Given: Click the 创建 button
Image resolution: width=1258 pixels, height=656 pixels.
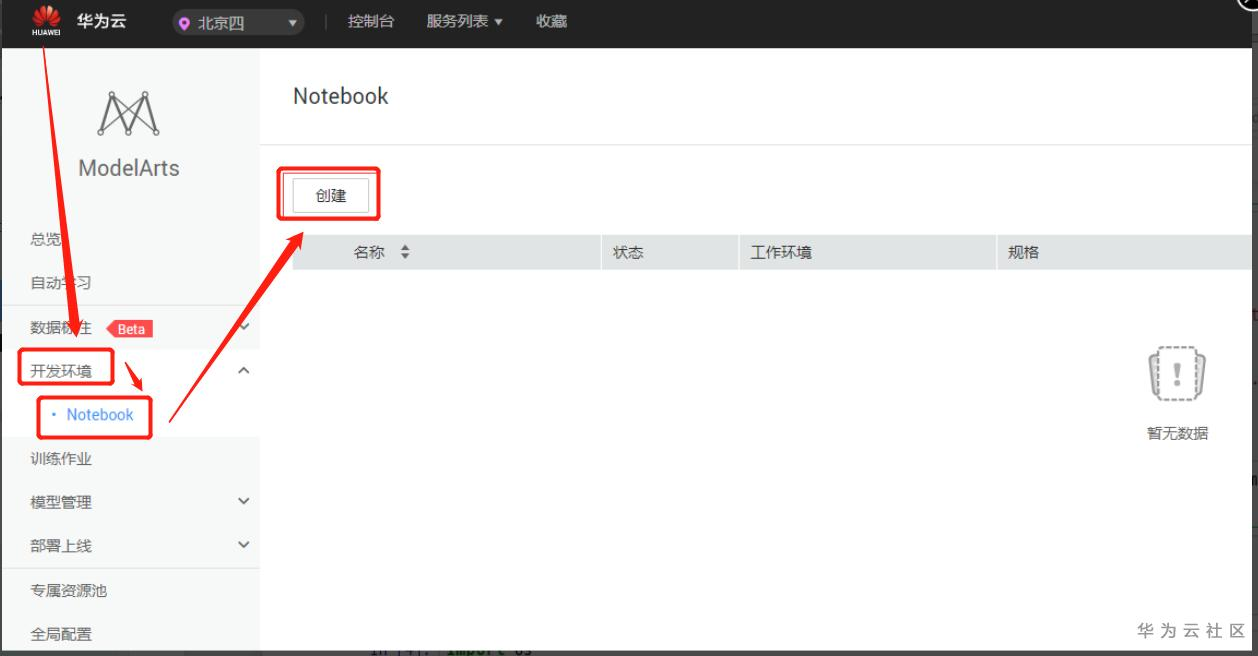Looking at the screenshot, I should coord(331,196).
